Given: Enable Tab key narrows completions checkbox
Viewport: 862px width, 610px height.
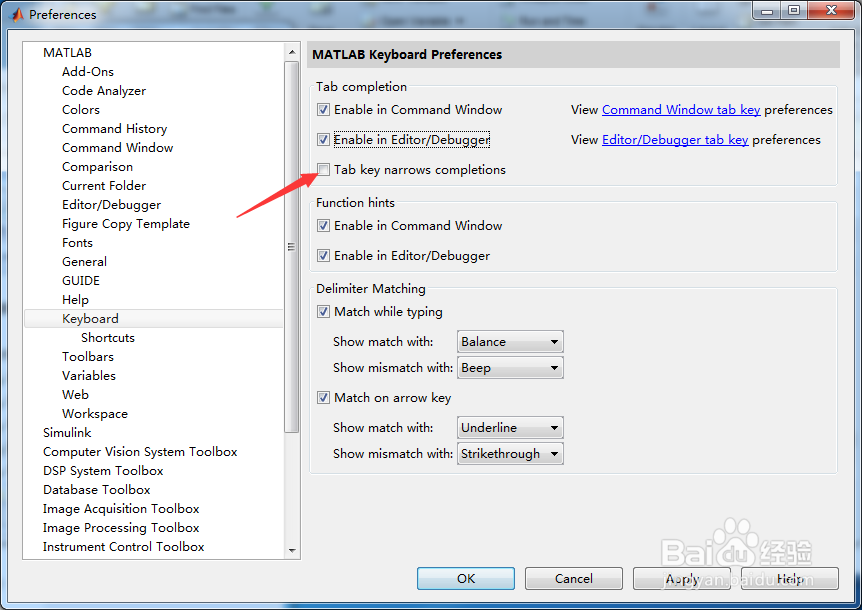Looking at the screenshot, I should pos(323,170).
